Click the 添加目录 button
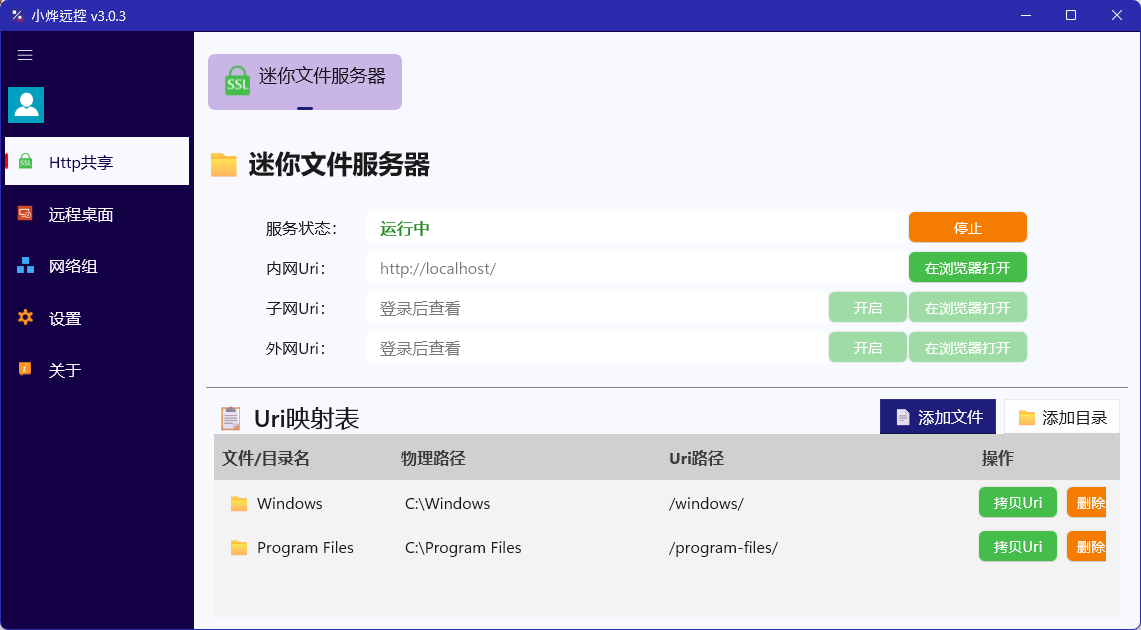This screenshot has width=1141, height=630. (x=1062, y=417)
